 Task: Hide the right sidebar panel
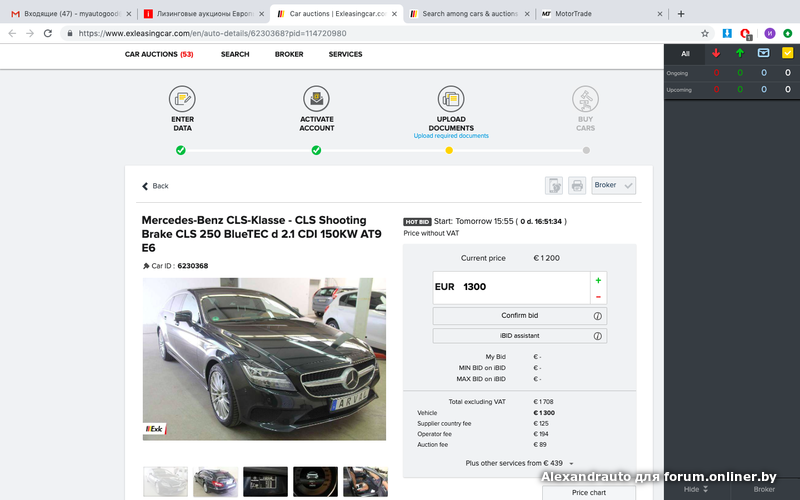[x=696, y=489]
